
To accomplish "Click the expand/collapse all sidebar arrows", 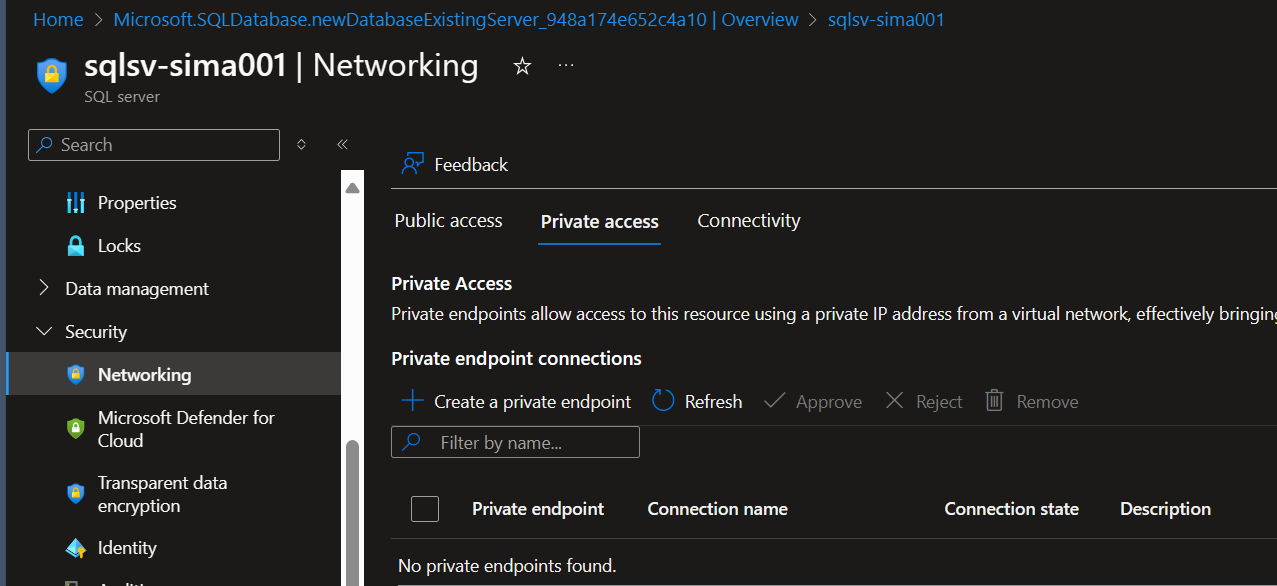I will pos(301,144).
